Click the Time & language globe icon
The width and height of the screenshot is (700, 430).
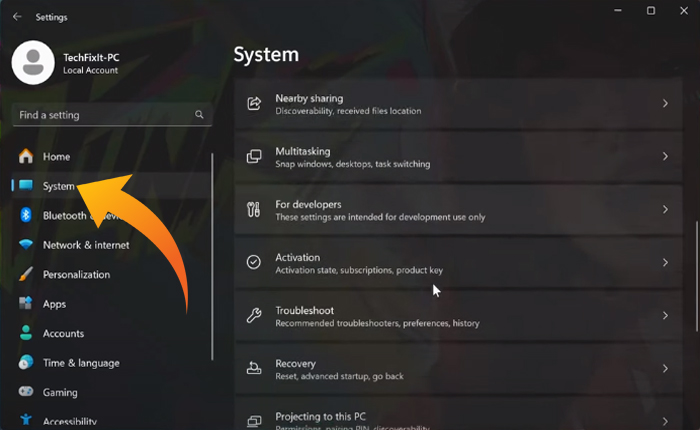point(25,363)
